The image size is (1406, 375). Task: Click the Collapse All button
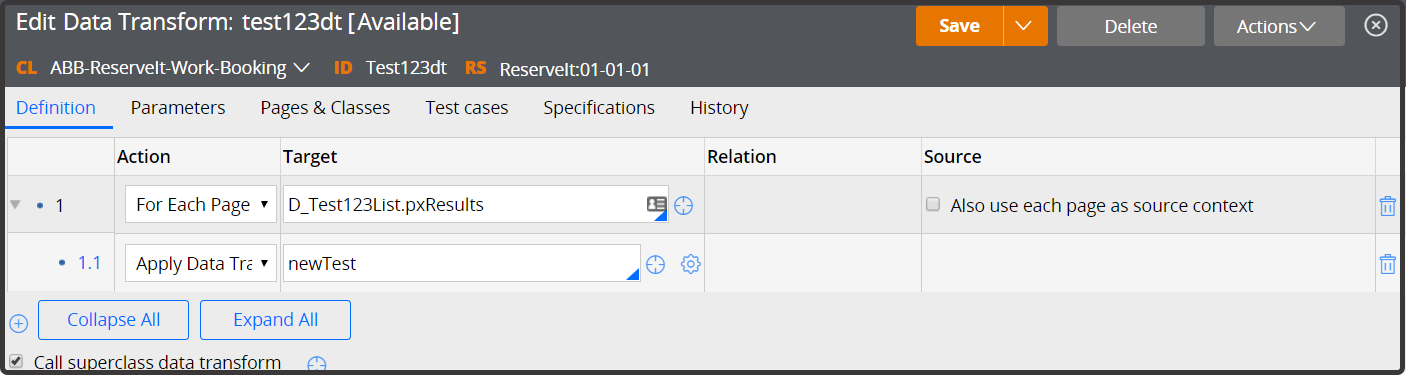[x=114, y=320]
